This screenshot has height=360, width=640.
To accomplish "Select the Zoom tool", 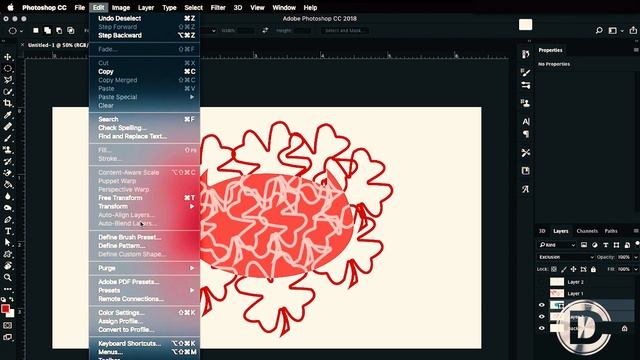I will tap(8, 278).
